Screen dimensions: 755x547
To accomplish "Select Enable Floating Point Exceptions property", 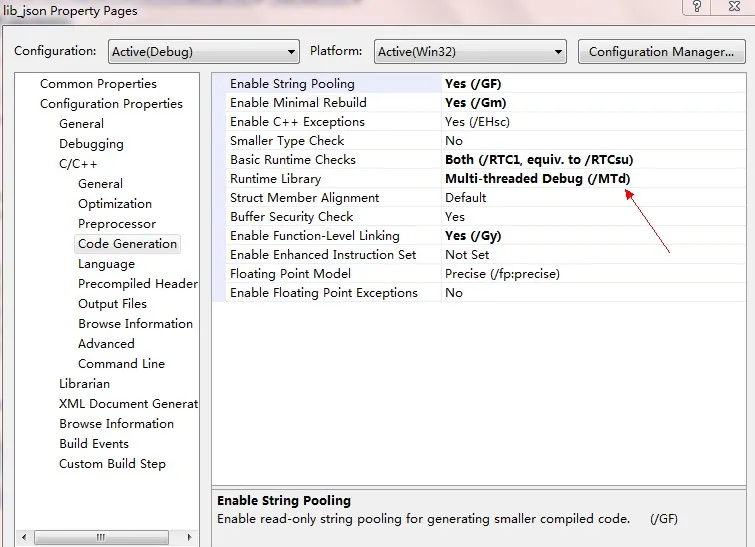I will 333,293.
